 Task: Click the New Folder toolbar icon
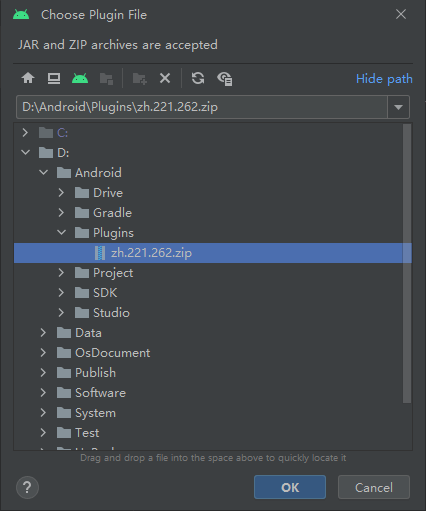(x=139, y=79)
